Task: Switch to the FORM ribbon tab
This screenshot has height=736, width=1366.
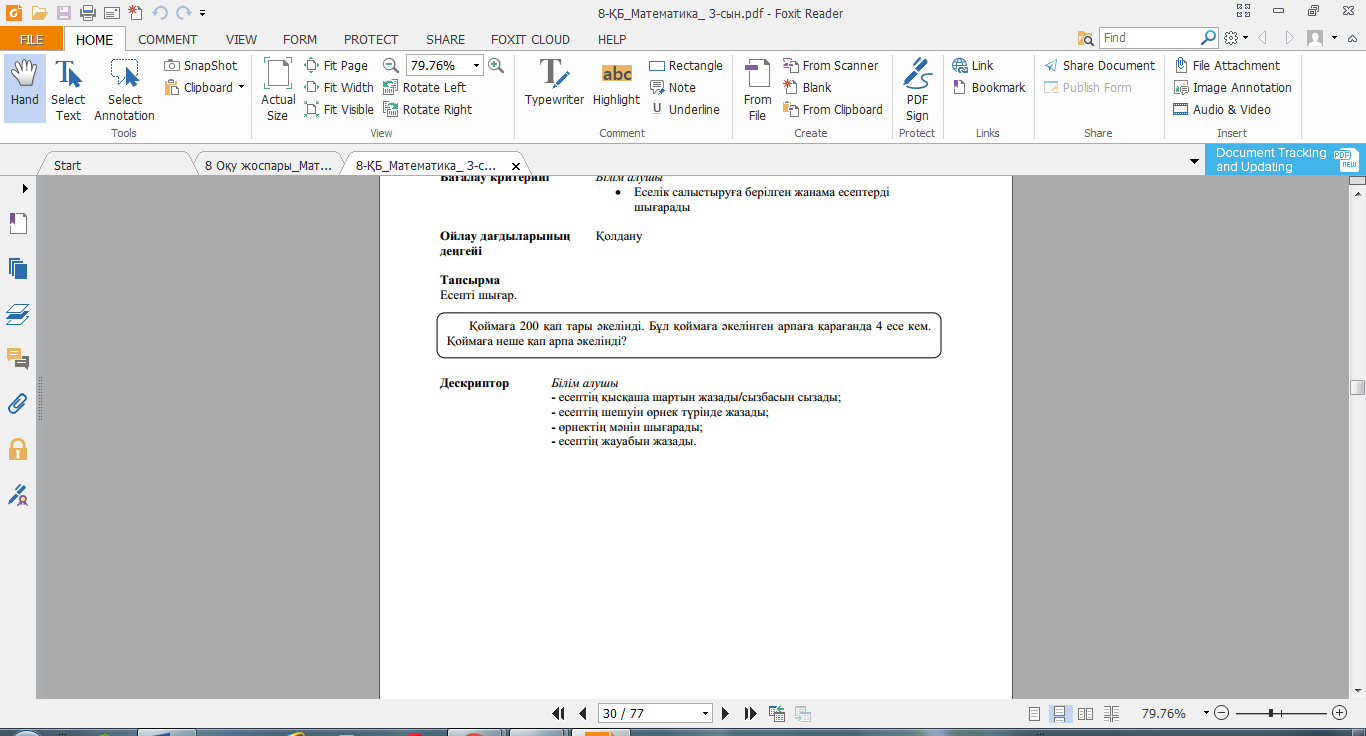Action: [x=300, y=40]
